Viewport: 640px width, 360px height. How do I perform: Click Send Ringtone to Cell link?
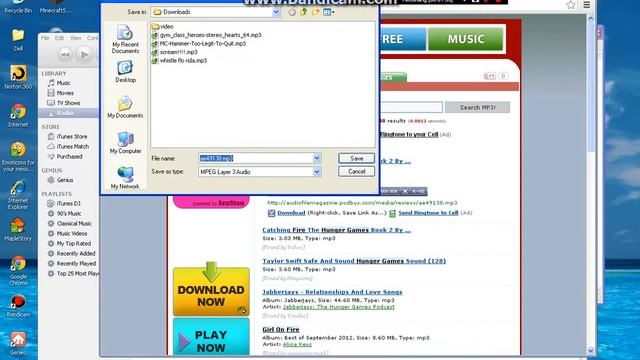click(x=428, y=213)
